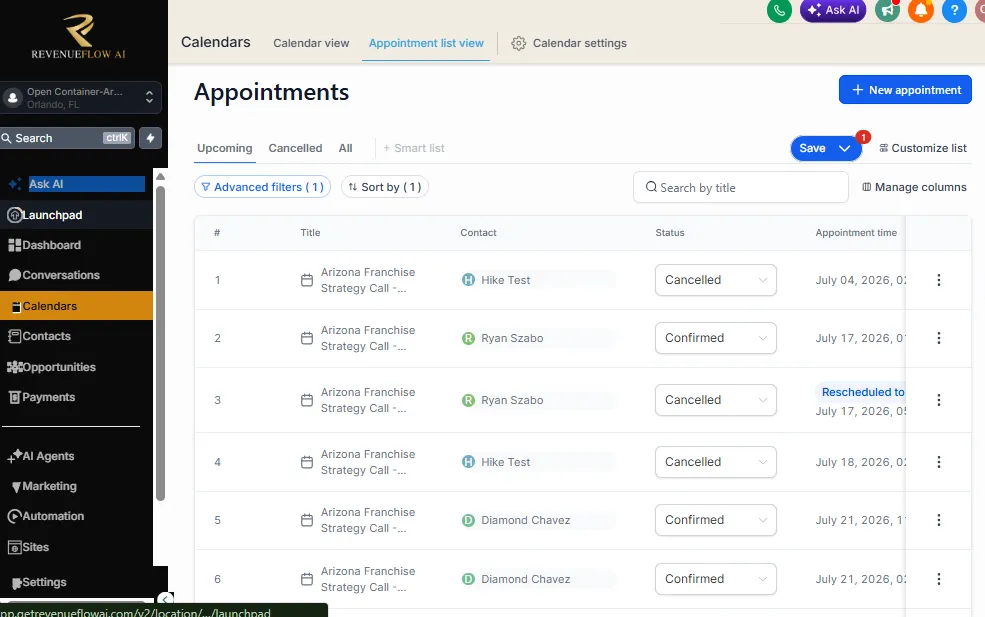The width and height of the screenshot is (985, 617).
Task: Expand the Save button dropdown arrow
Action: (x=845, y=148)
